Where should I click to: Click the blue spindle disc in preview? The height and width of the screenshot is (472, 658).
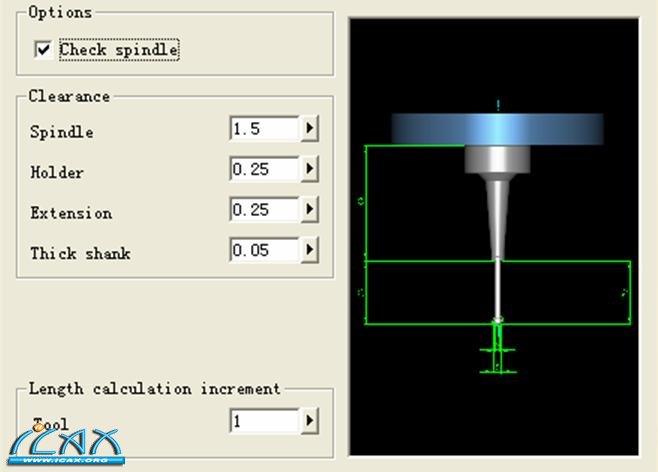(498, 129)
